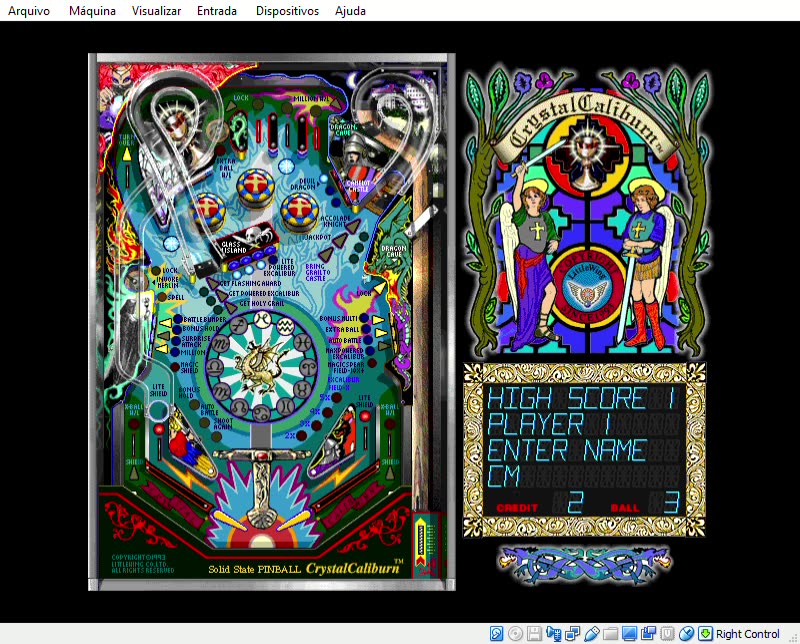800x644 pixels.
Task: Click the virtualization features chip icon
Action: pyautogui.click(x=665, y=633)
